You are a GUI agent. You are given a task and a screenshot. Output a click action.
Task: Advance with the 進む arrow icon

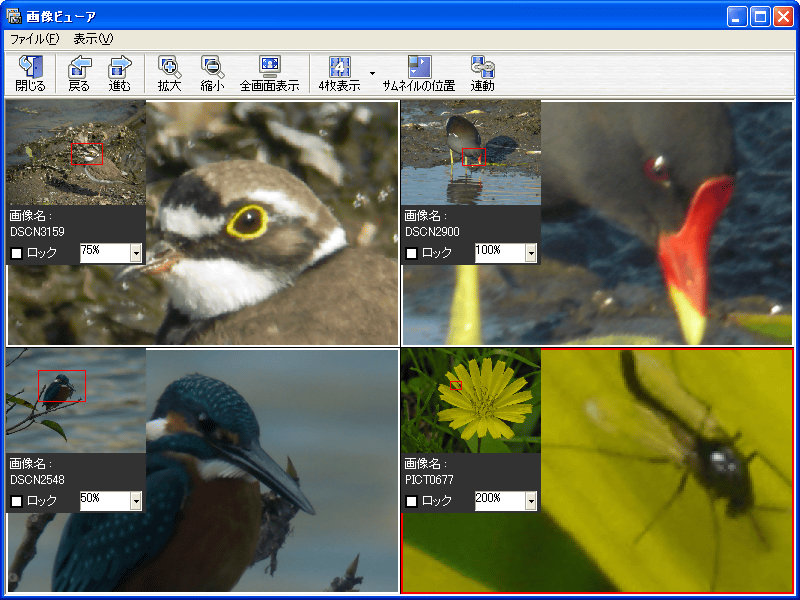tap(120, 66)
